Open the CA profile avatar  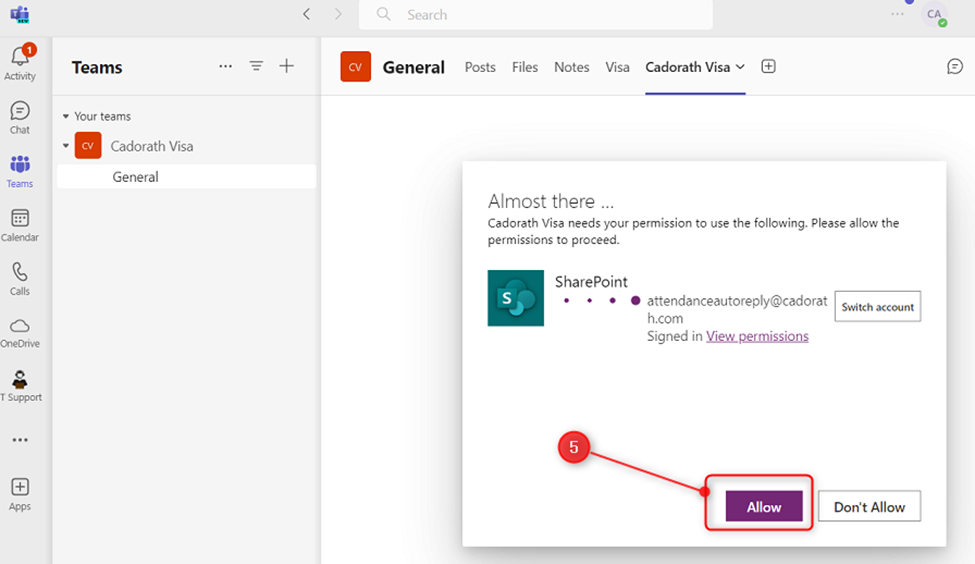934,14
